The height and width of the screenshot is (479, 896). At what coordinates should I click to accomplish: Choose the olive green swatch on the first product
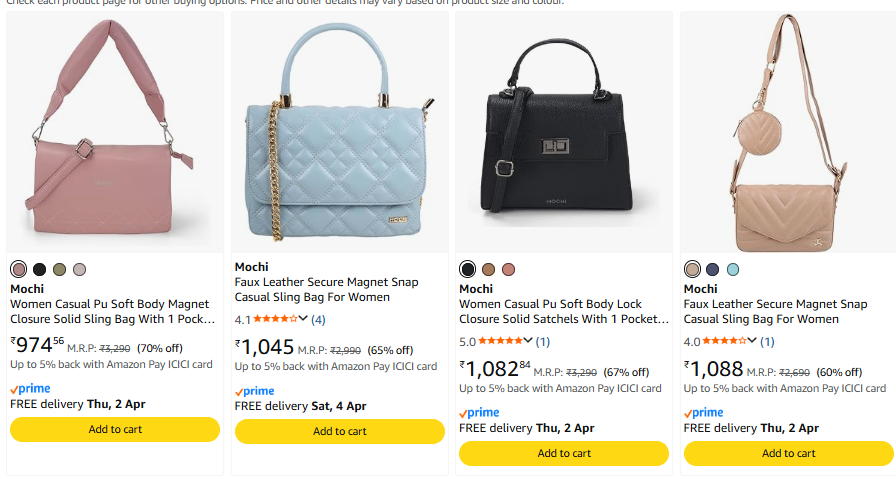[x=59, y=269]
